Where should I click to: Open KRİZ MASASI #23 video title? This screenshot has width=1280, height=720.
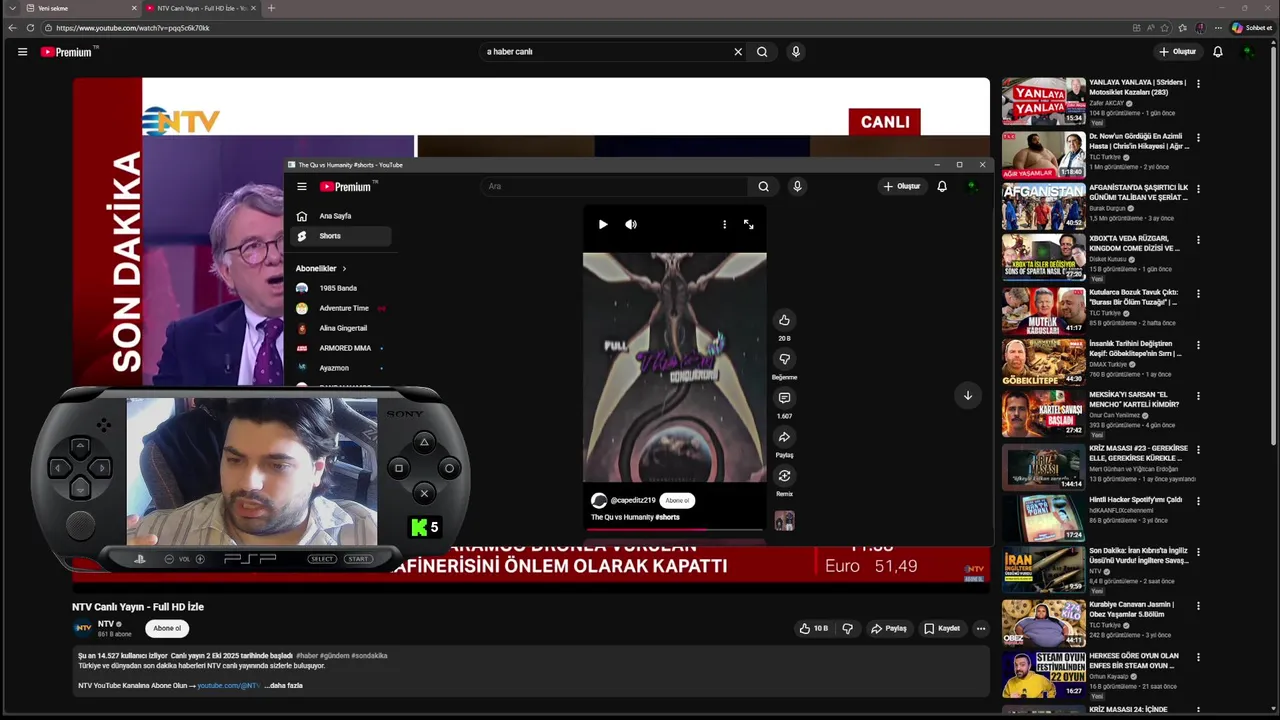(x=1139, y=452)
